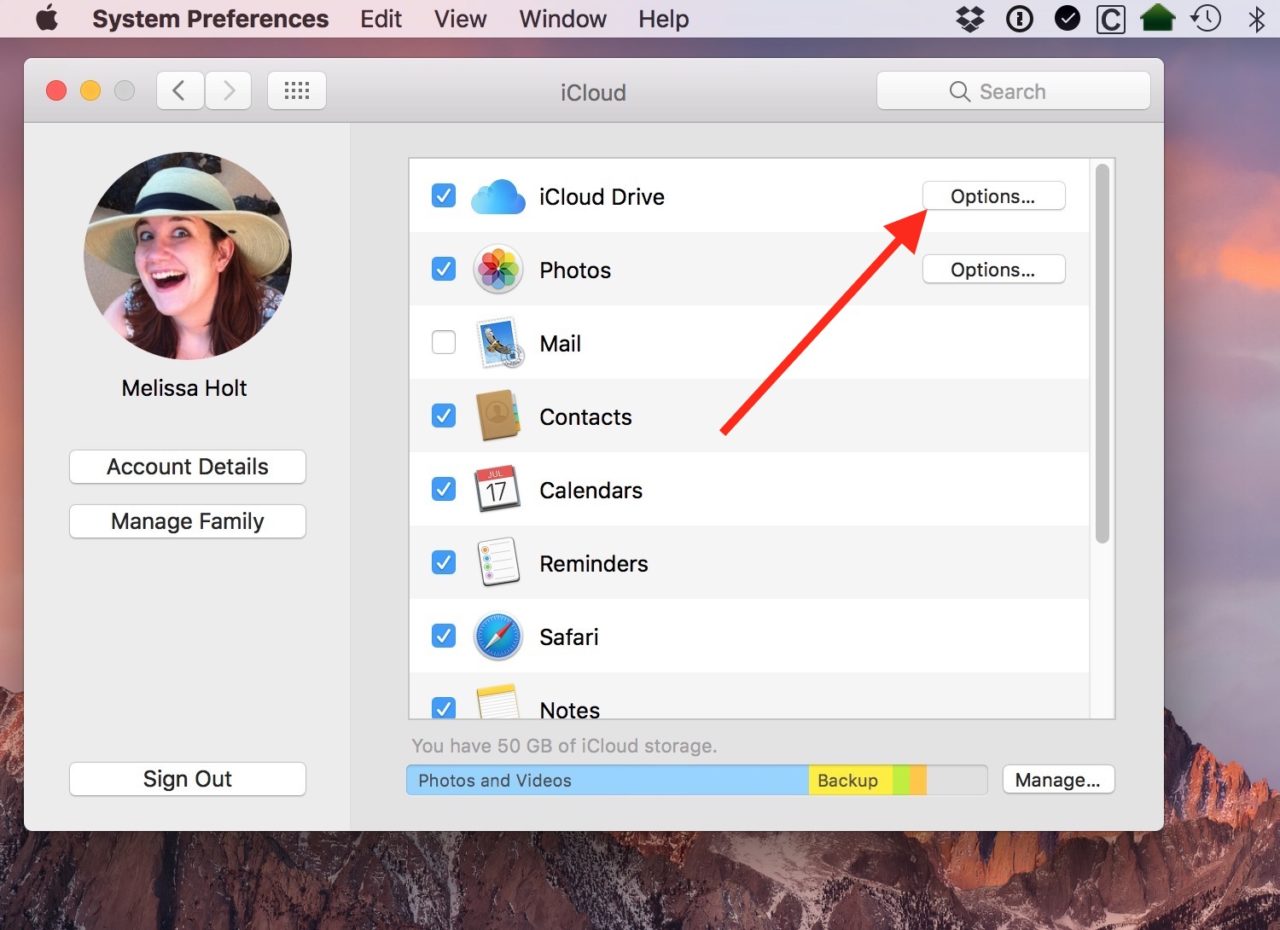
Task: Open Photos Options
Action: pos(993,270)
